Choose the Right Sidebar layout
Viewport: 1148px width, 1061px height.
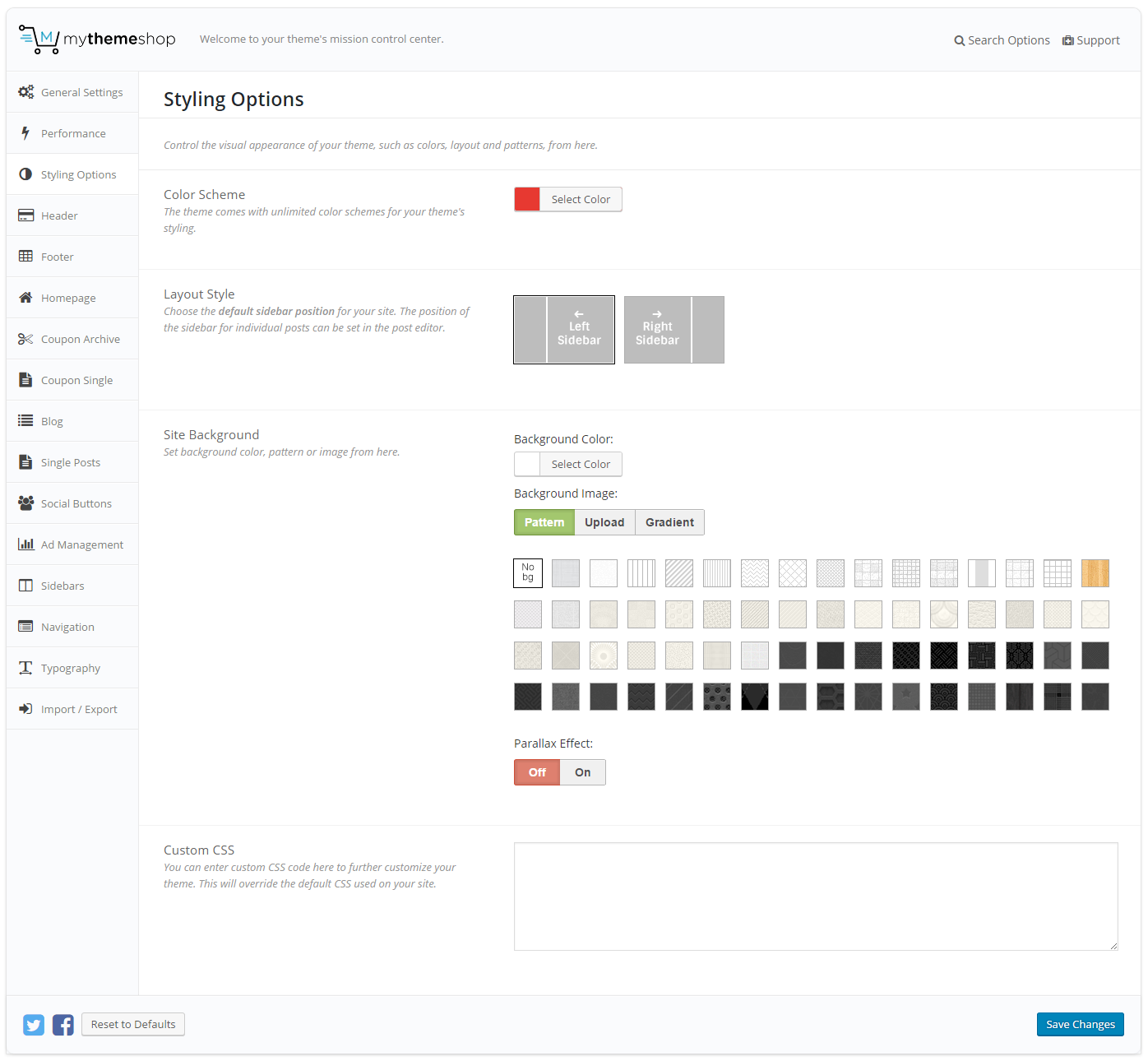[x=674, y=330]
